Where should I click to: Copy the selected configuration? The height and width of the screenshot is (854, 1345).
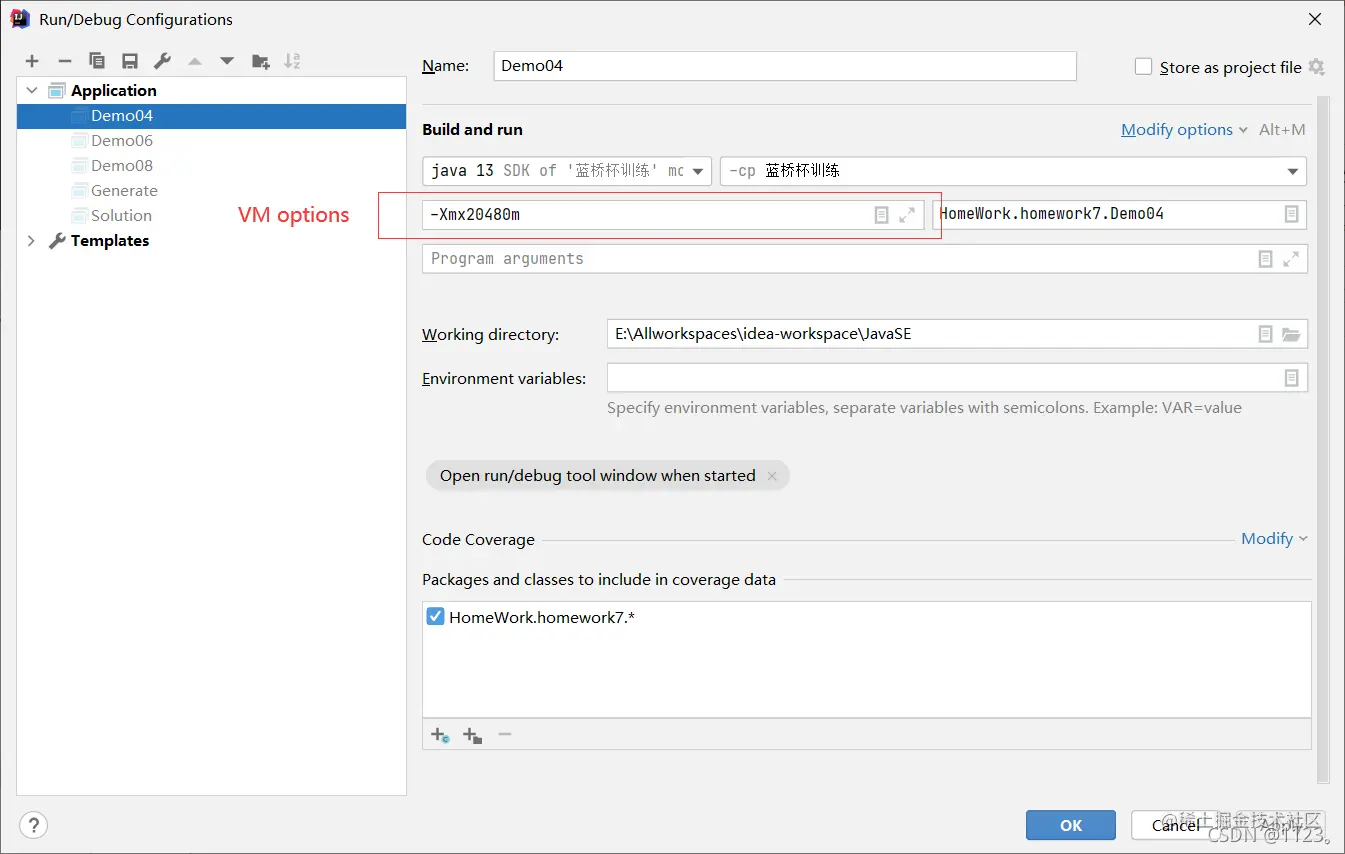point(97,61)
